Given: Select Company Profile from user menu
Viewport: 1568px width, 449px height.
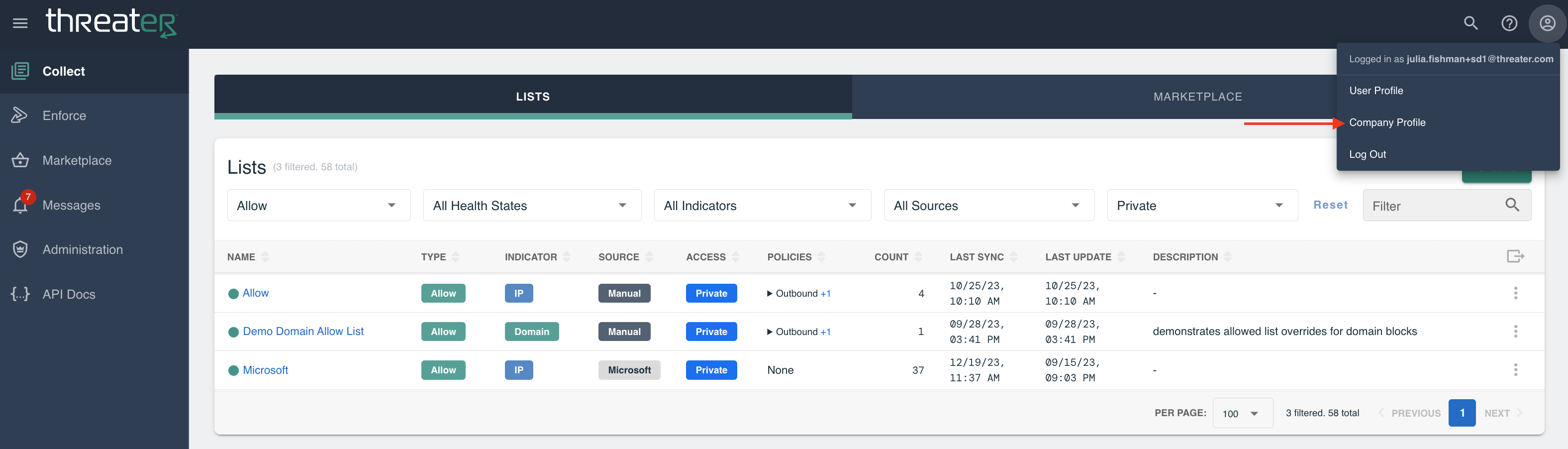Looking at the screenshot, I should [x=1387, y=122].
